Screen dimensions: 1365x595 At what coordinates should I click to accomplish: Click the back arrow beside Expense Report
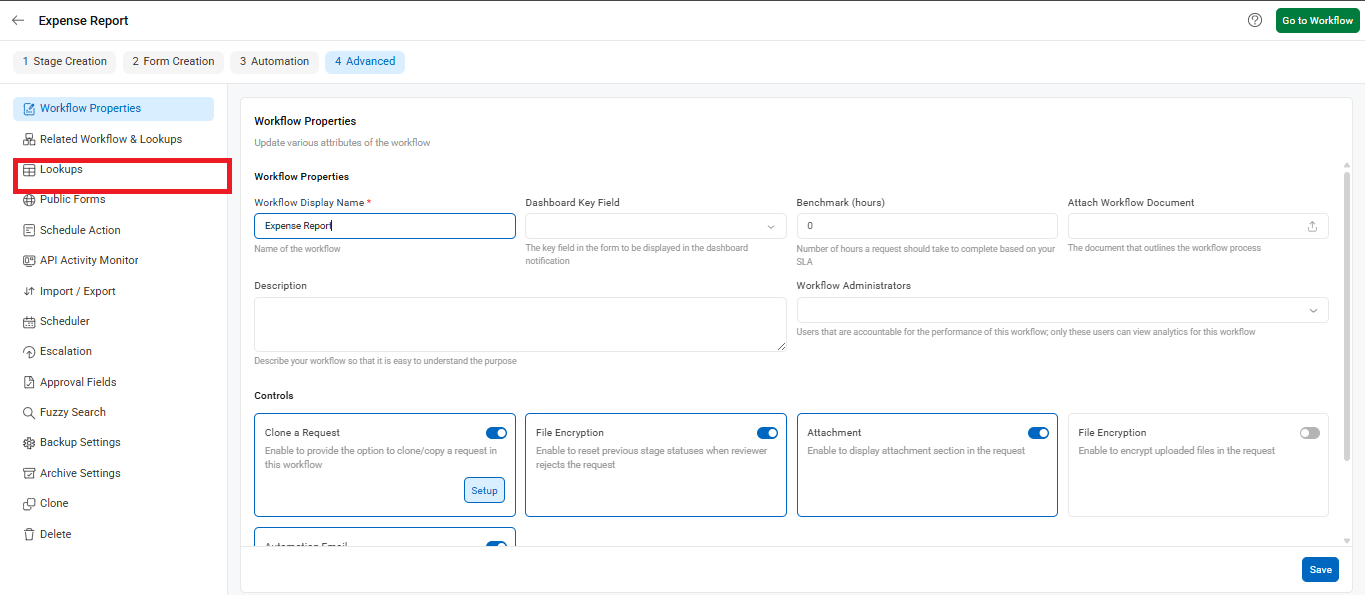pos(18,20)
